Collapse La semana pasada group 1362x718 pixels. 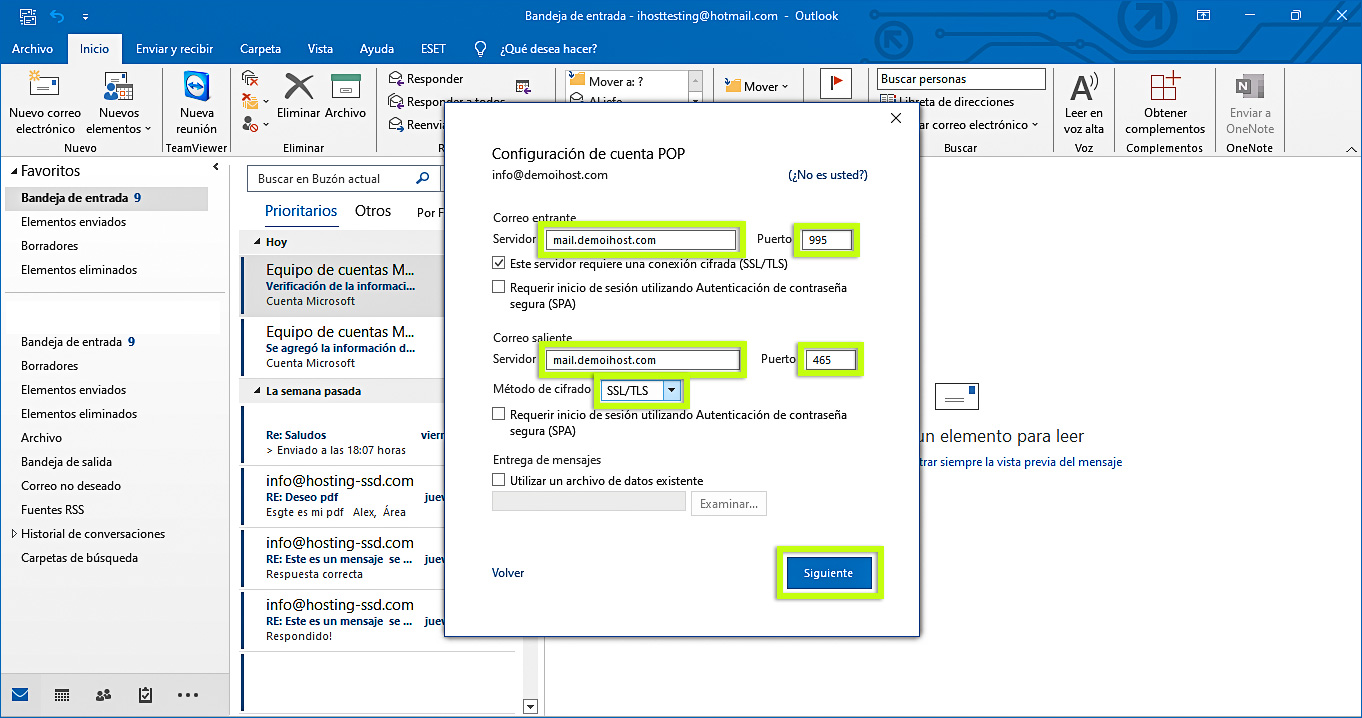[x=256, y=391]
